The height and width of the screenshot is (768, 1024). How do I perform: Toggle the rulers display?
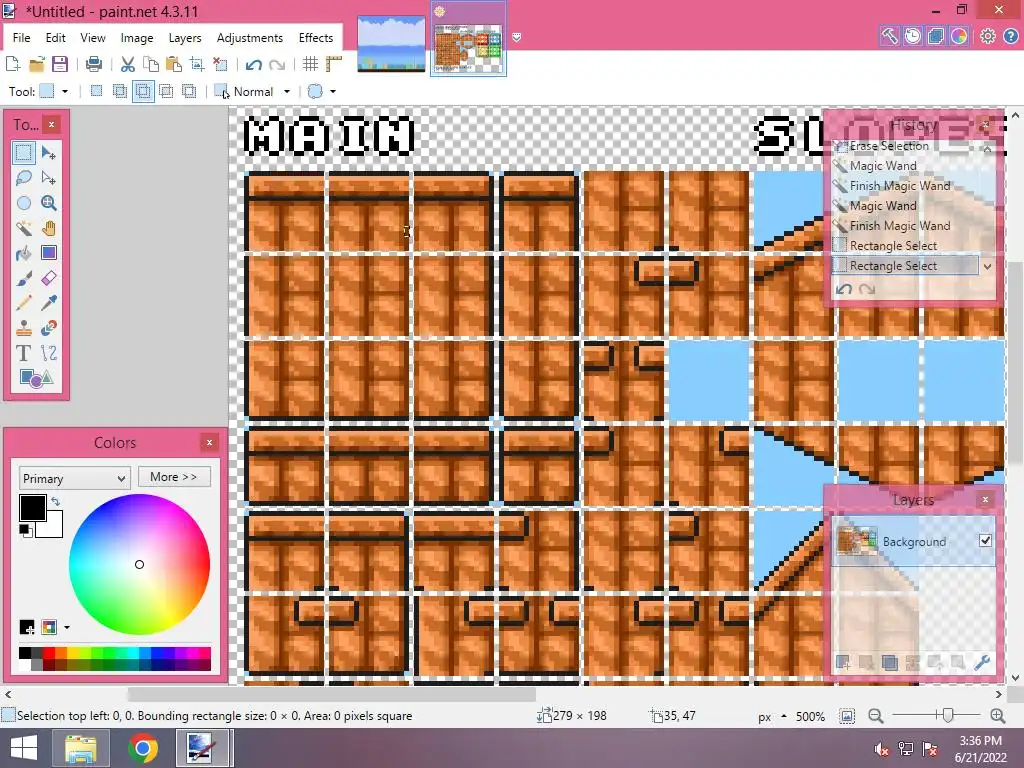[334, 64]
